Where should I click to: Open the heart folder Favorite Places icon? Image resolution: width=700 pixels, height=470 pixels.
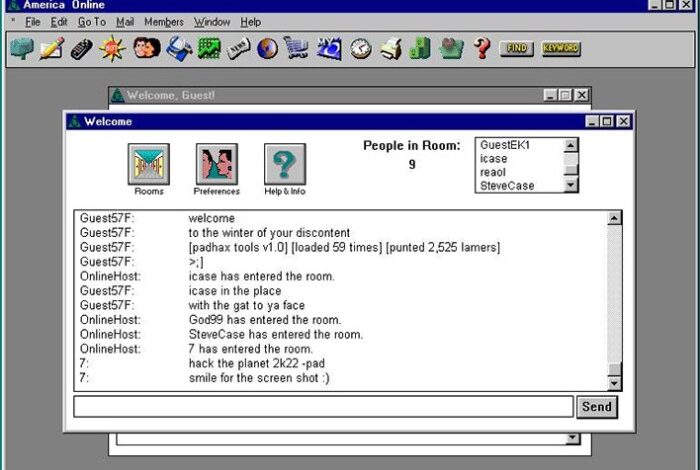click(x=451, y=48)
